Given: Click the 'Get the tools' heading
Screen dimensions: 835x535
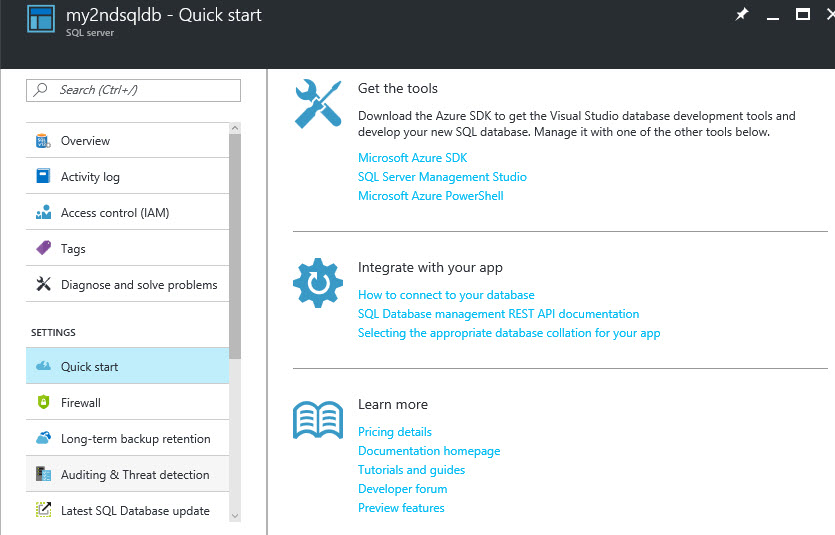Looking at the screenshot, I should 398,88.
